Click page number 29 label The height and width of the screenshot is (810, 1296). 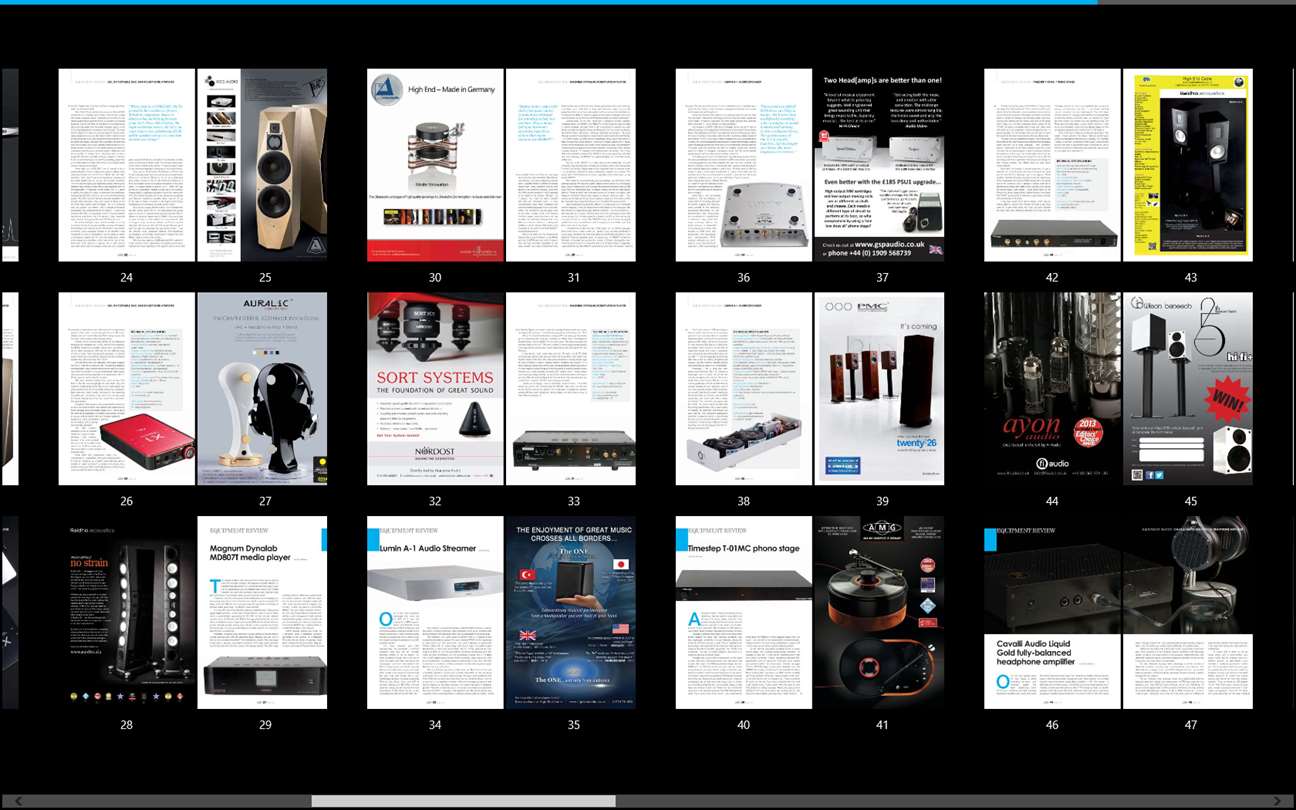265,725
